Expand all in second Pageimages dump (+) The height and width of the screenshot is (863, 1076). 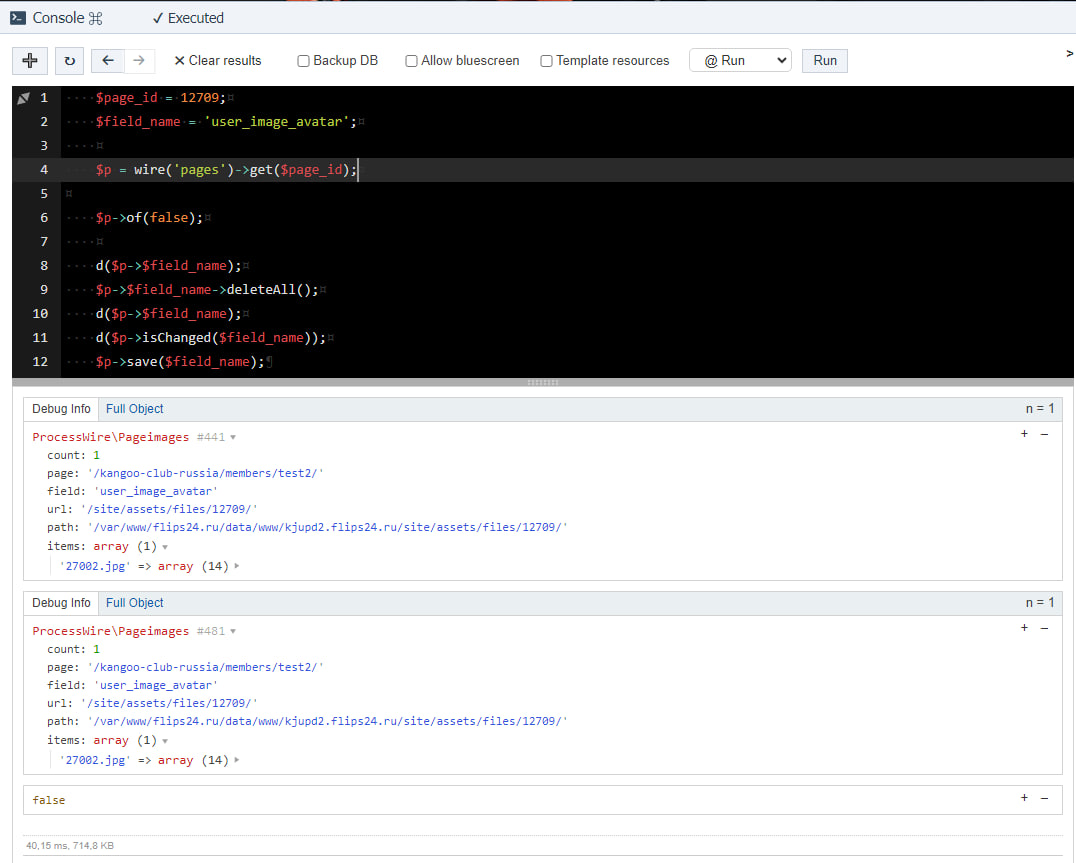pos(1025,628)
